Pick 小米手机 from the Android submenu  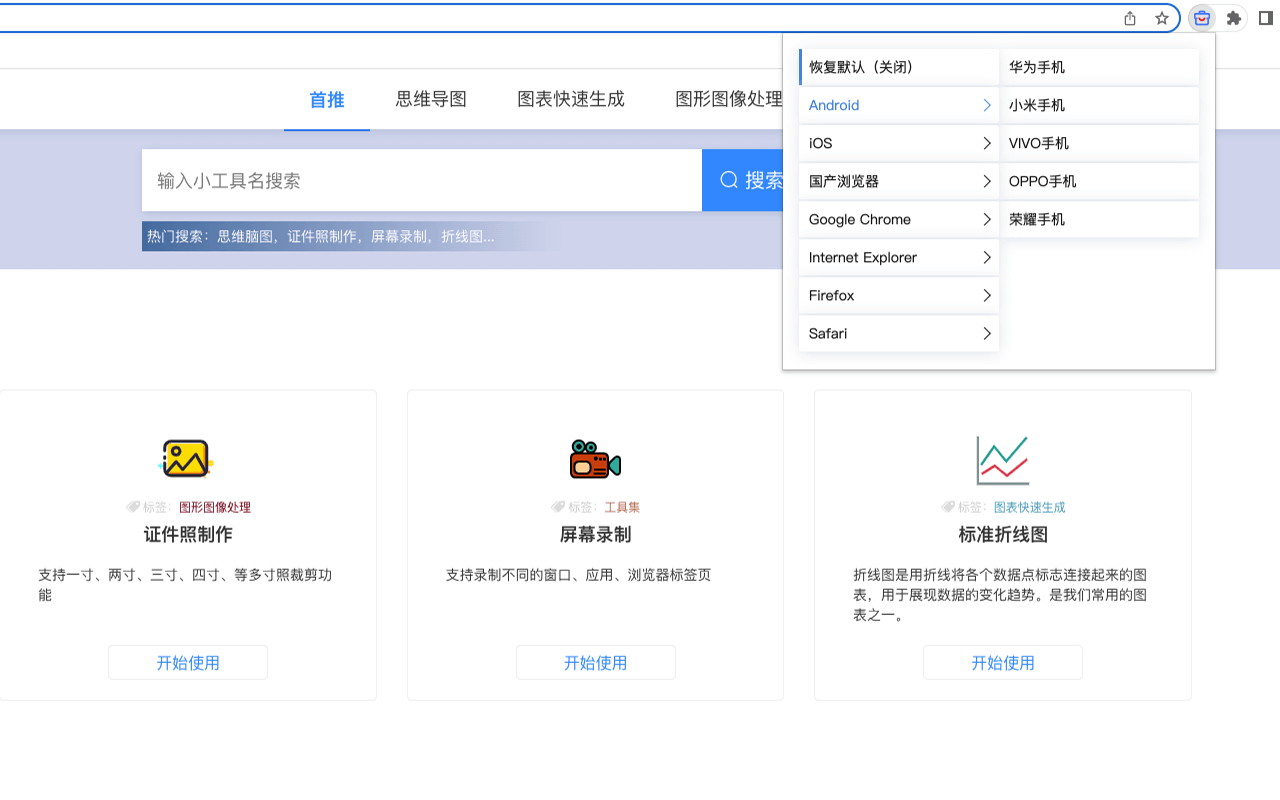1099,105
